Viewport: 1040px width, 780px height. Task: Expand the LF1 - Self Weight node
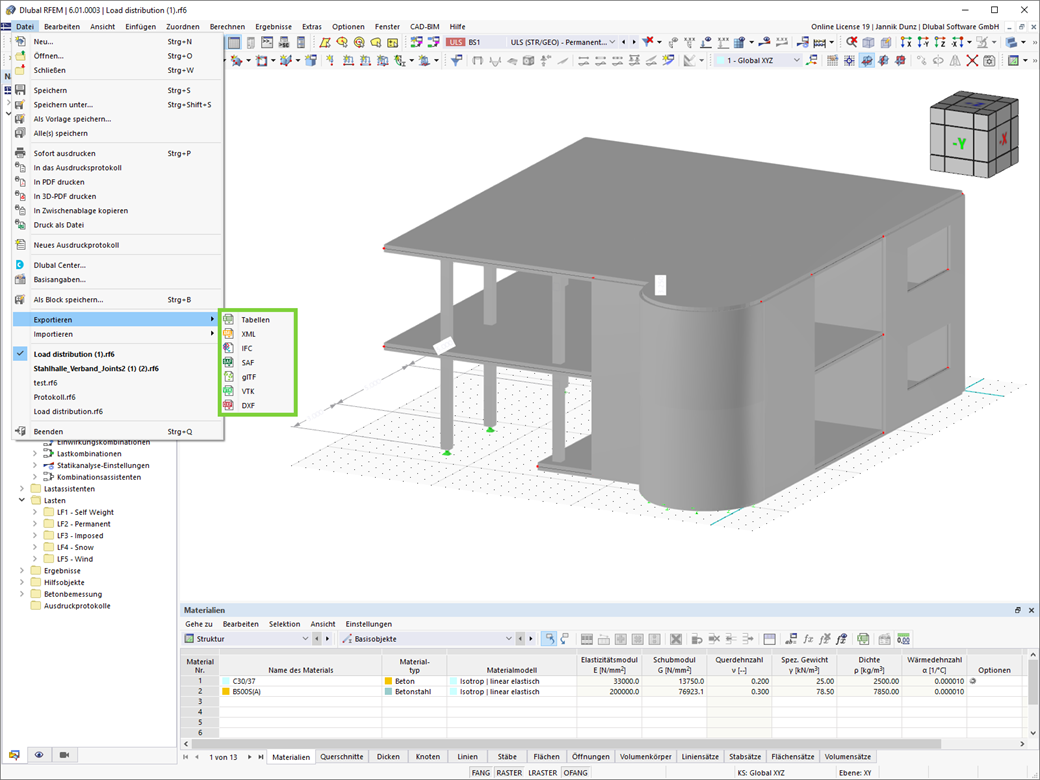(x=35, y=512)
